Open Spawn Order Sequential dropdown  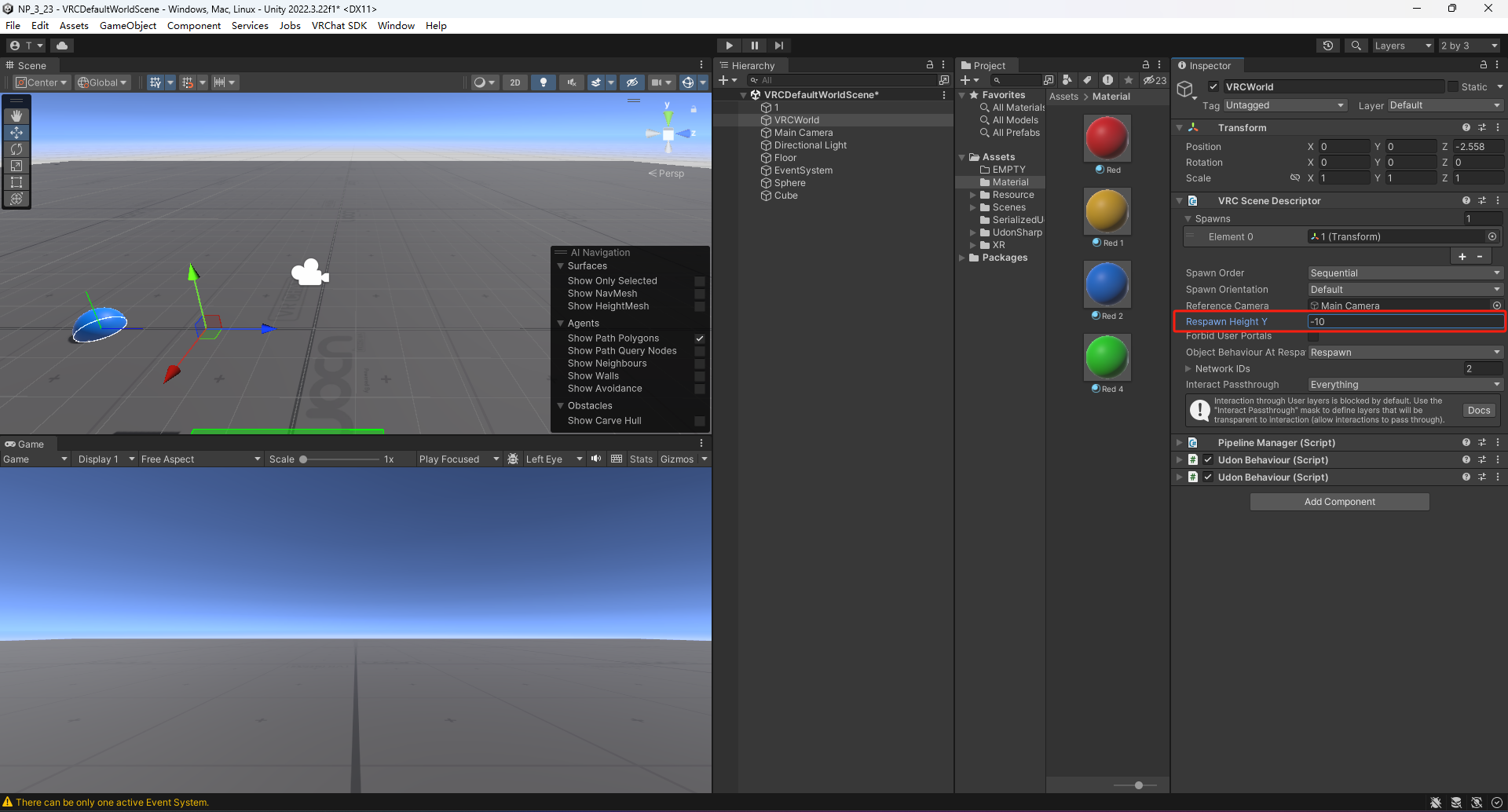1405,273
